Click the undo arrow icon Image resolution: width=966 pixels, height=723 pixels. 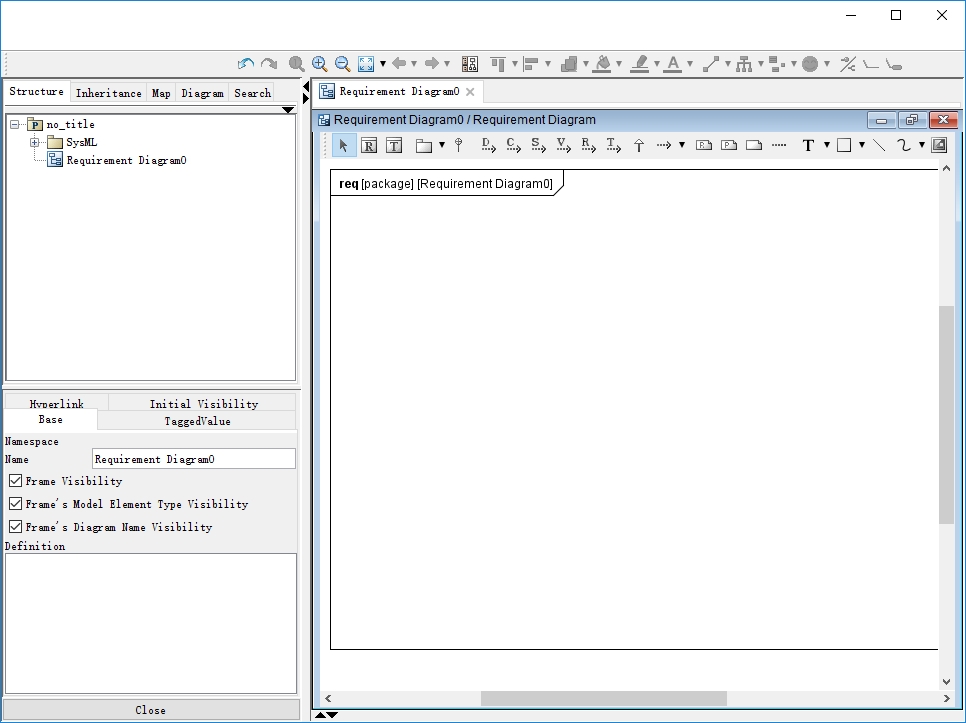[x=245, y=64]
